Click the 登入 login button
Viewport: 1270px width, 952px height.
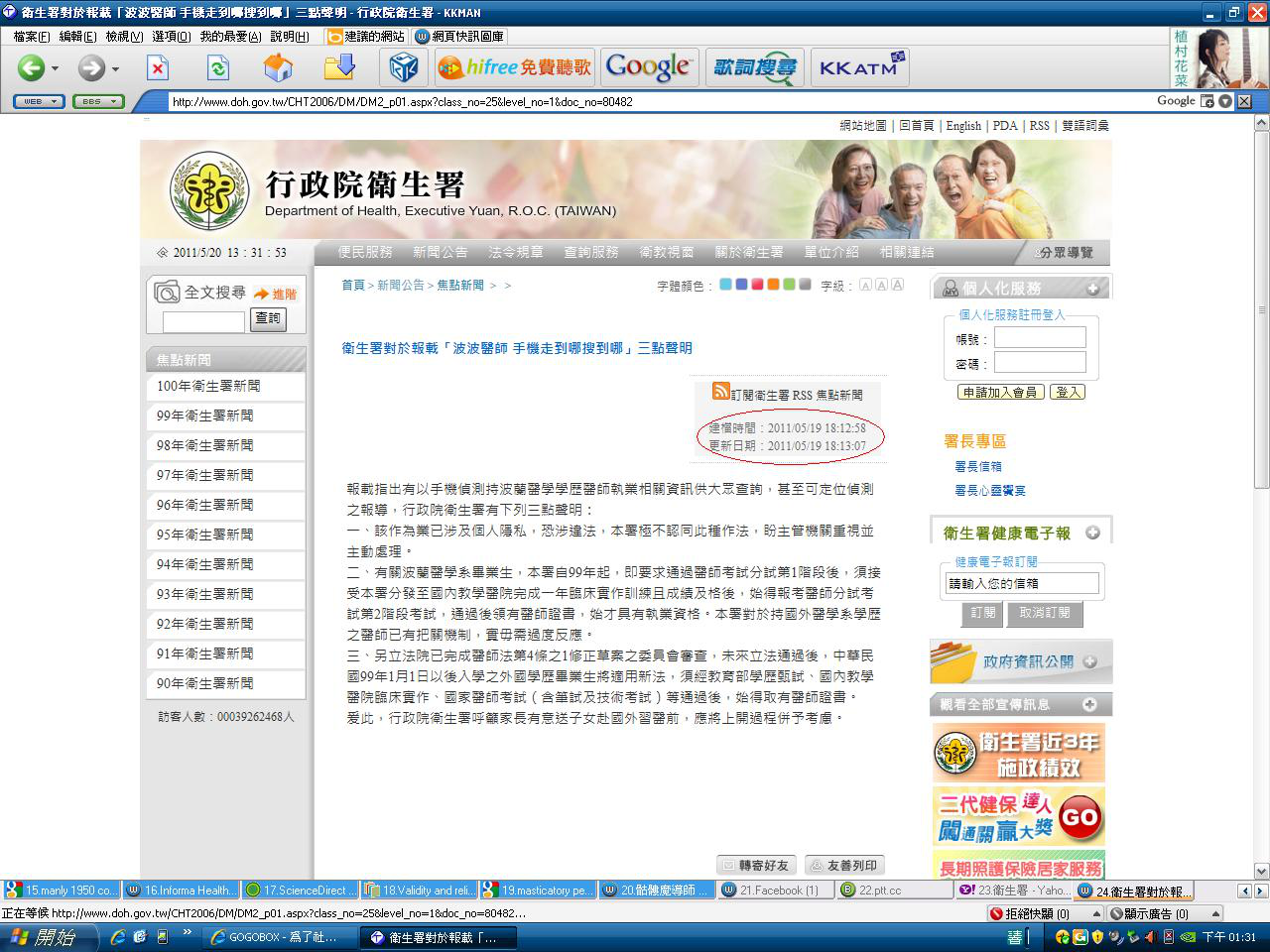click(x=1068, y=392)
